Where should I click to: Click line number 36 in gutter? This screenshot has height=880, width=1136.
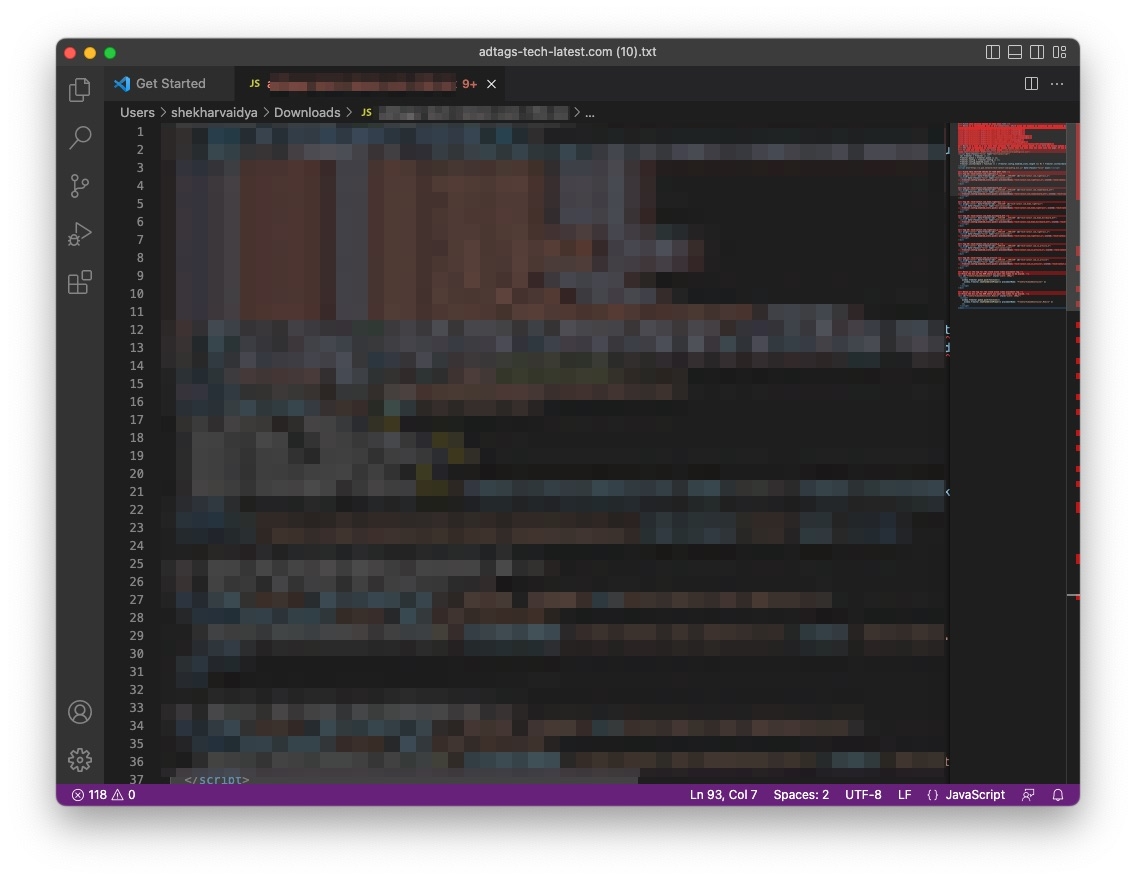(136, 762)
